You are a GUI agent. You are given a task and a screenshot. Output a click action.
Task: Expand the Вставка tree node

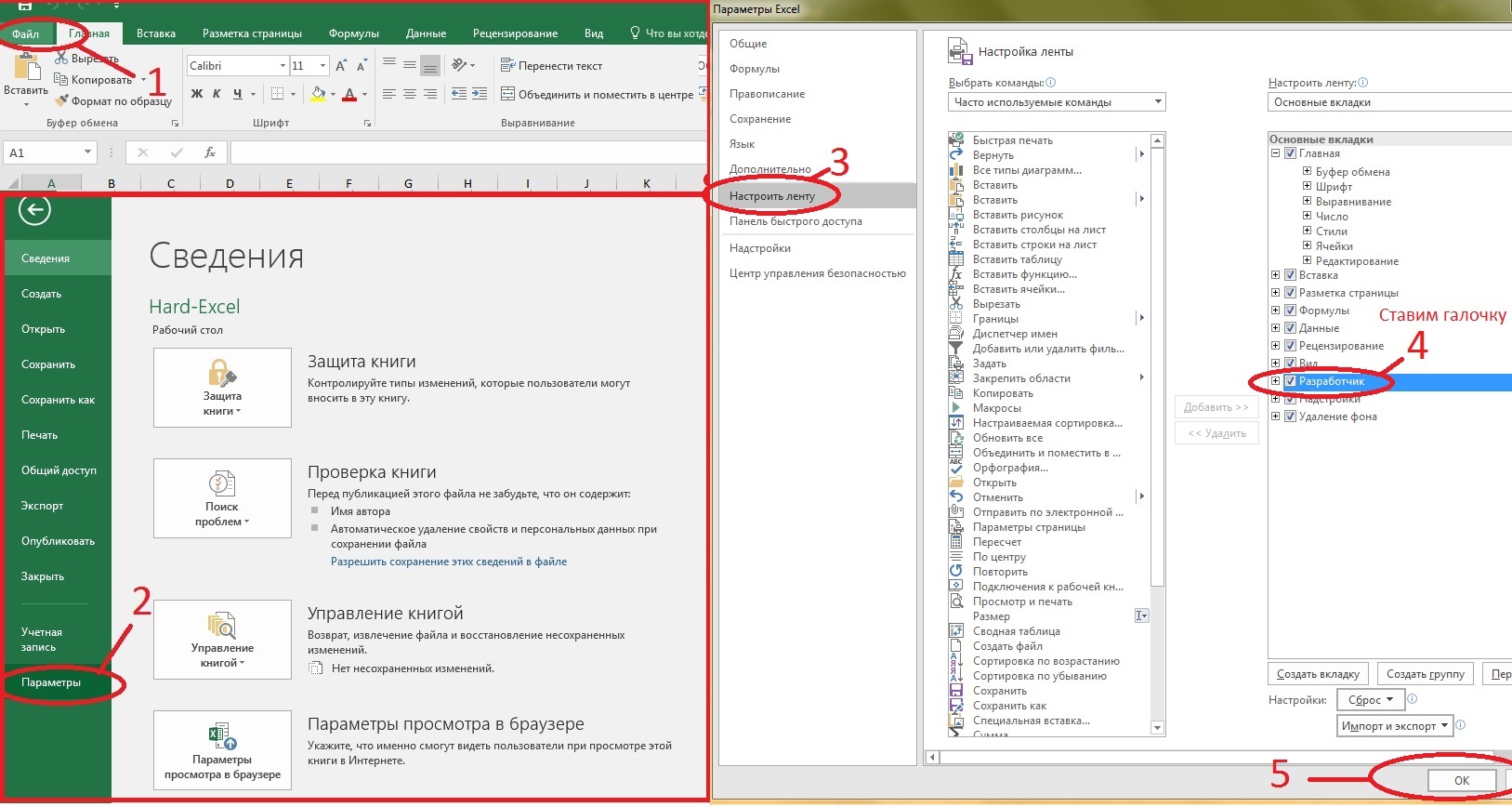(1276, 275)
